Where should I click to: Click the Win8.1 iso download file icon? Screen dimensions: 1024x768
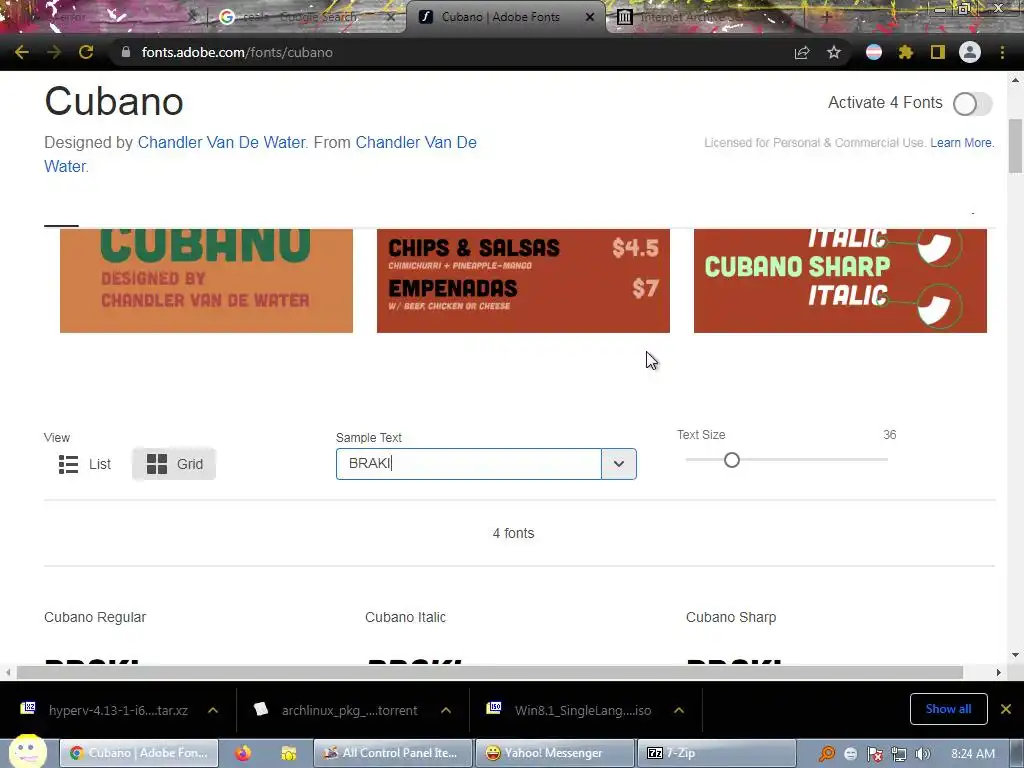[x=494, y=709]
